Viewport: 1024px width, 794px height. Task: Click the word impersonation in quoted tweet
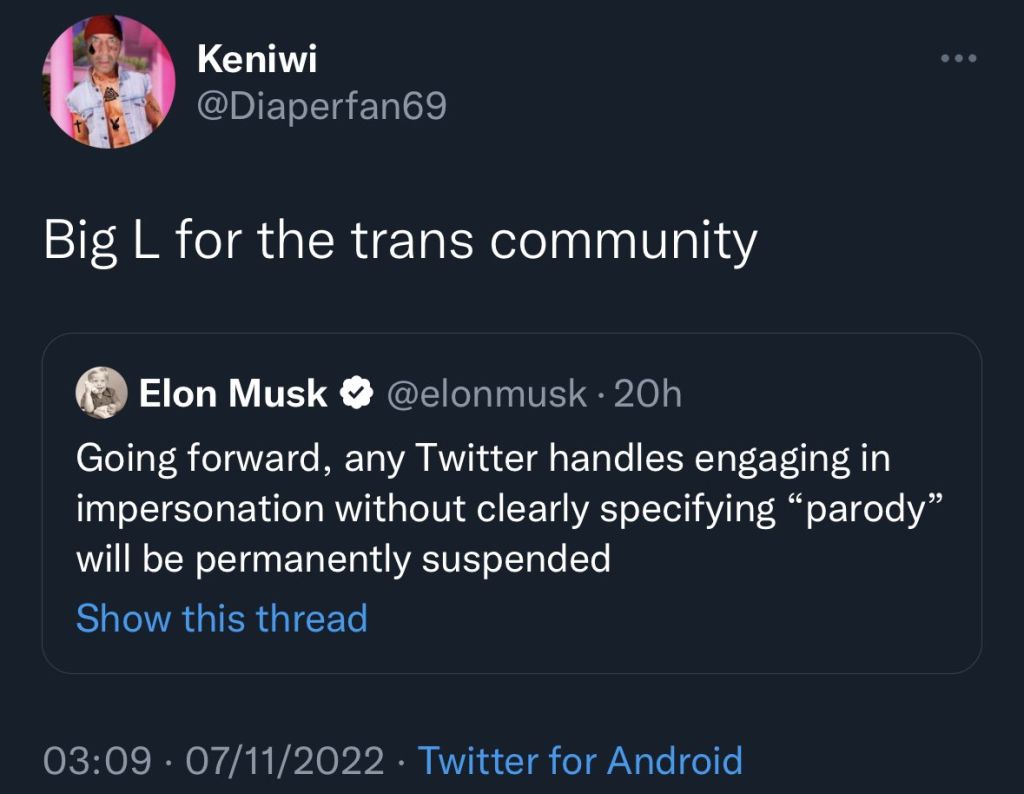tap(200, 510)
